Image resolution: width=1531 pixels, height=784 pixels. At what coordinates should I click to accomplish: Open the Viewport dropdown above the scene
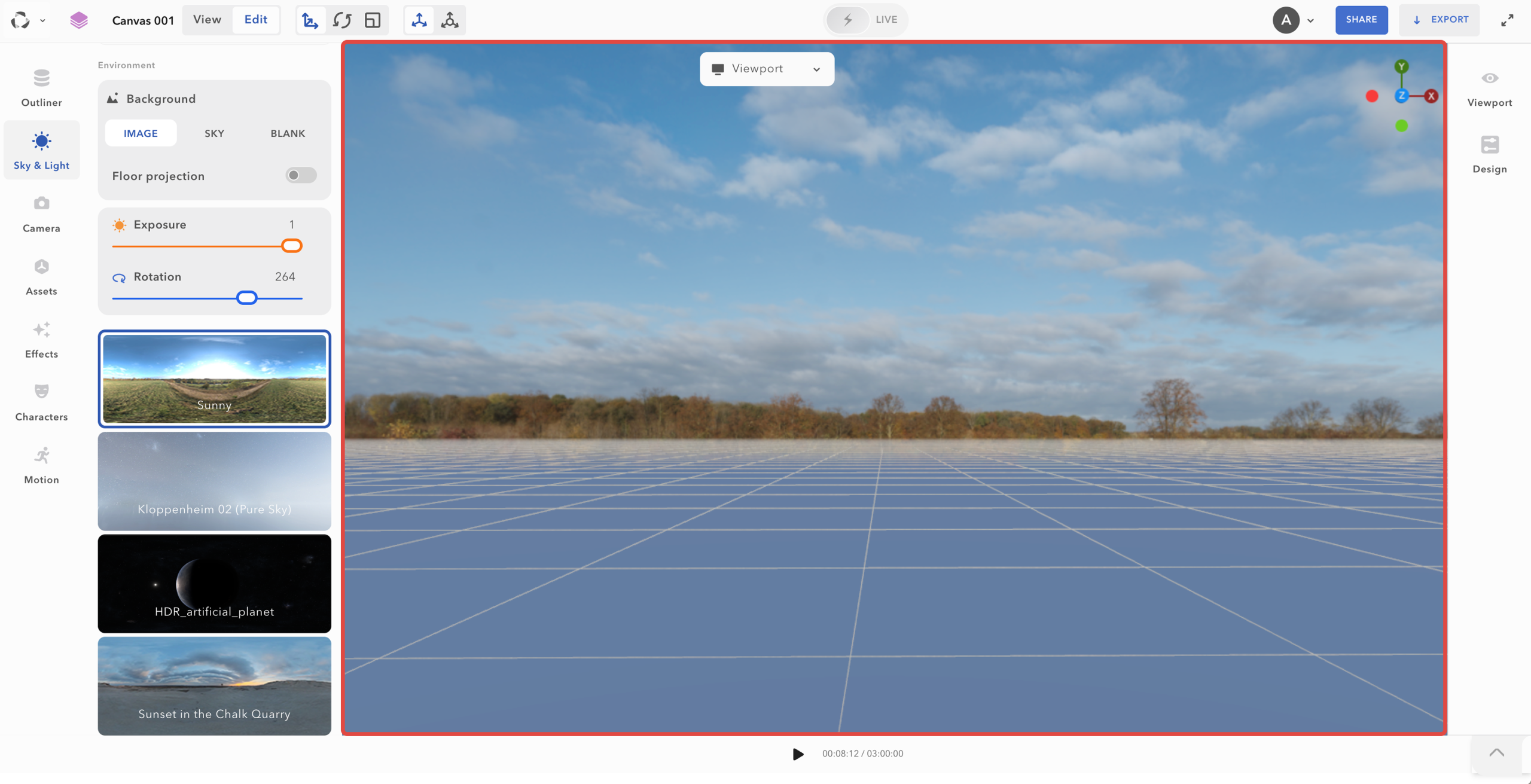point(766,68)
